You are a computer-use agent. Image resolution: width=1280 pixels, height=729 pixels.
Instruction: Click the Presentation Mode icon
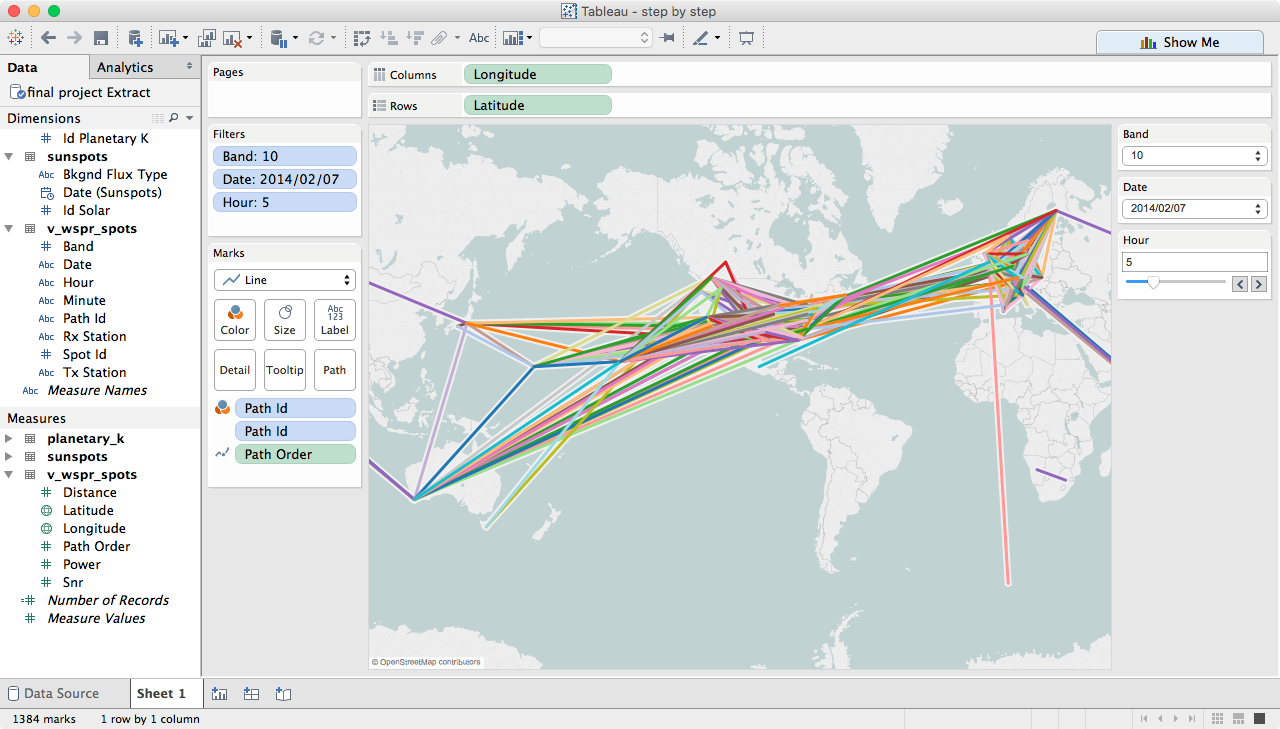point(746,38)
